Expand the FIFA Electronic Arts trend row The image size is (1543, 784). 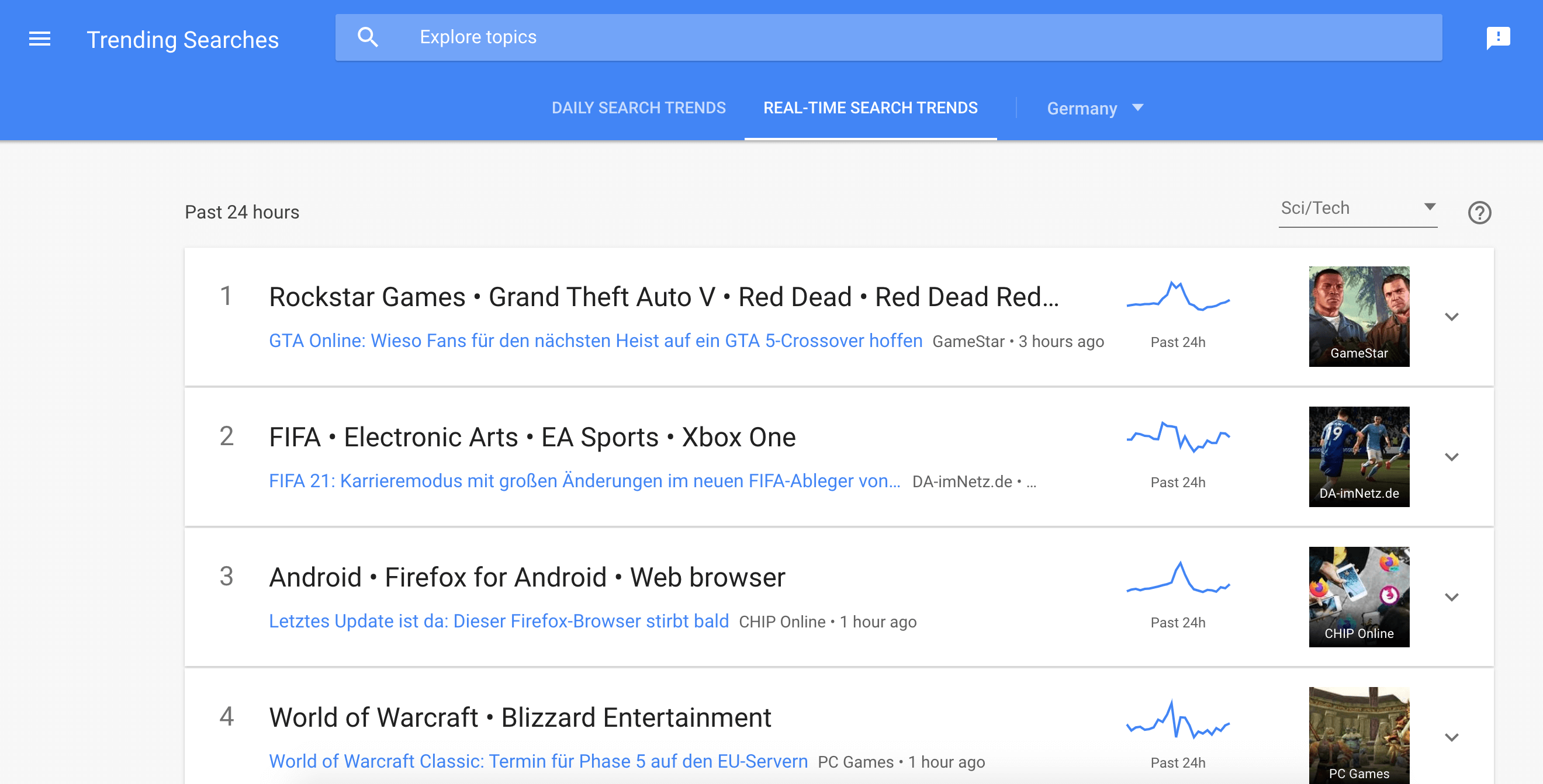[1451, 456]
